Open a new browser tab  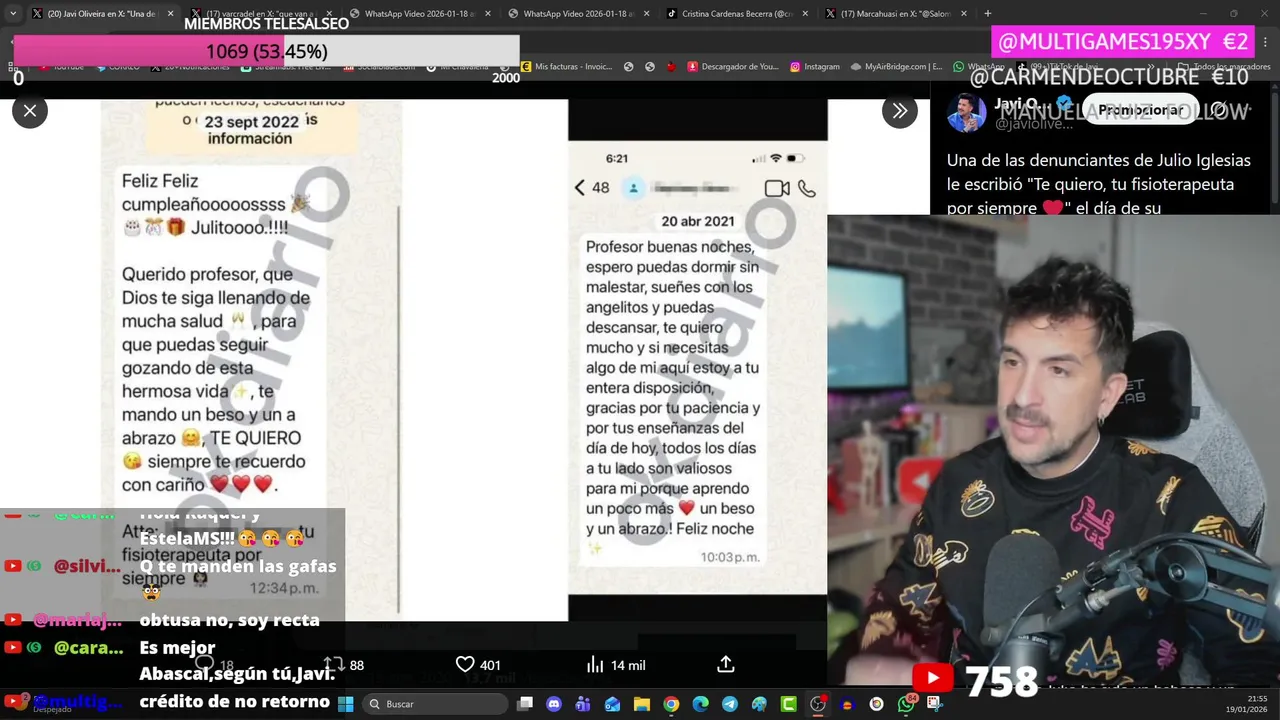point(988,13)
